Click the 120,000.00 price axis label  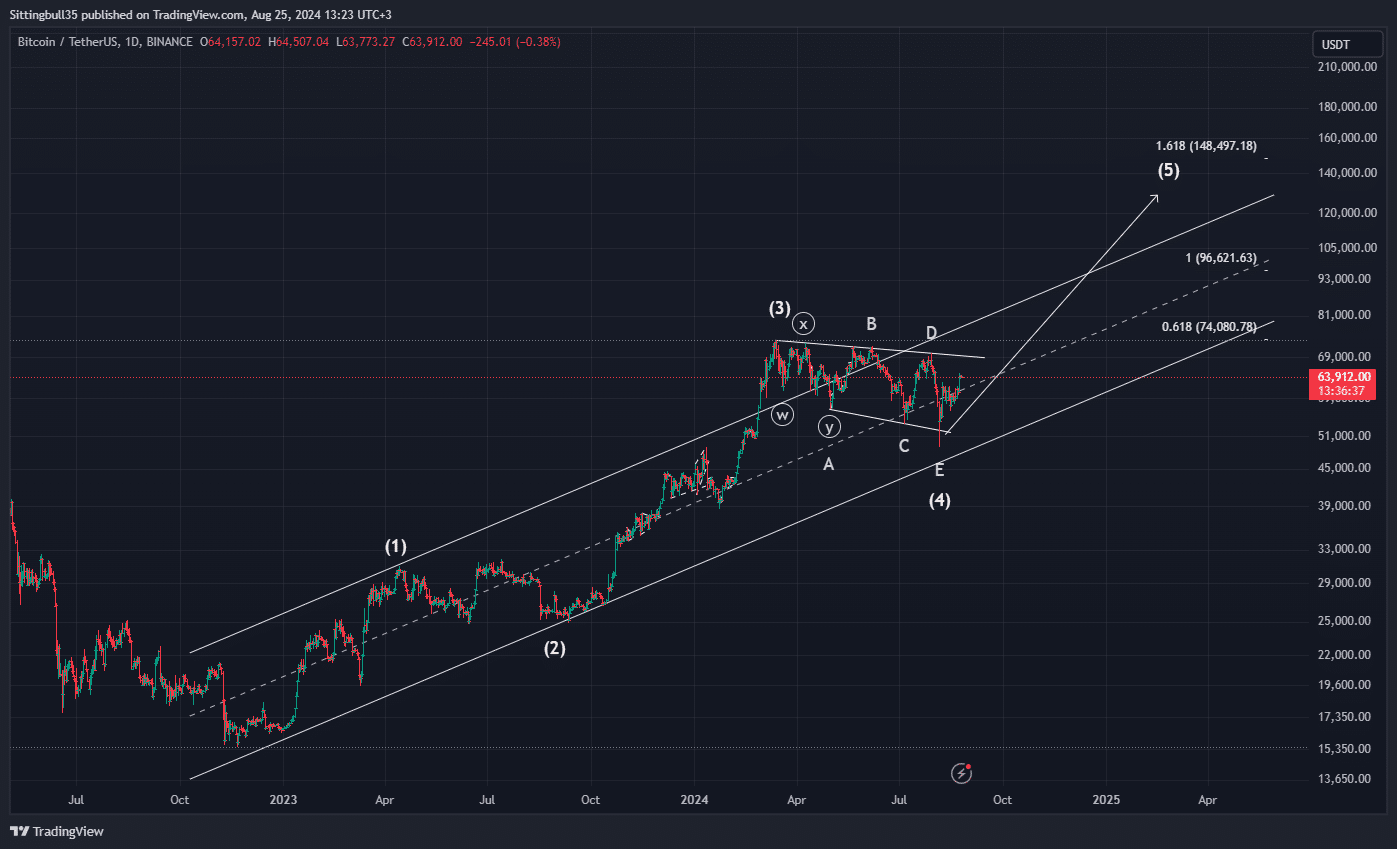pyautogui.click(x=1349, y=212)
